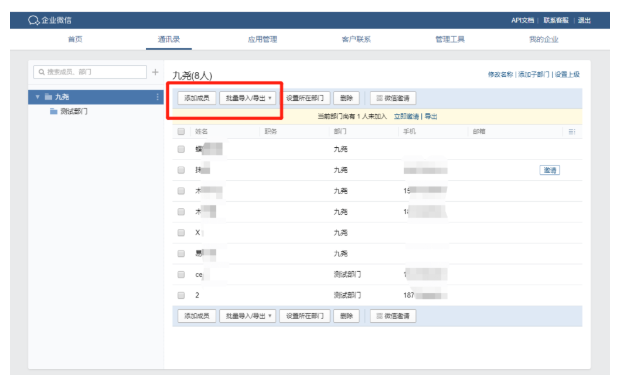The height and width of the screenshot is (386, 624).
Task: Click 删除 below the member table
Action: (x=346, y=316)
